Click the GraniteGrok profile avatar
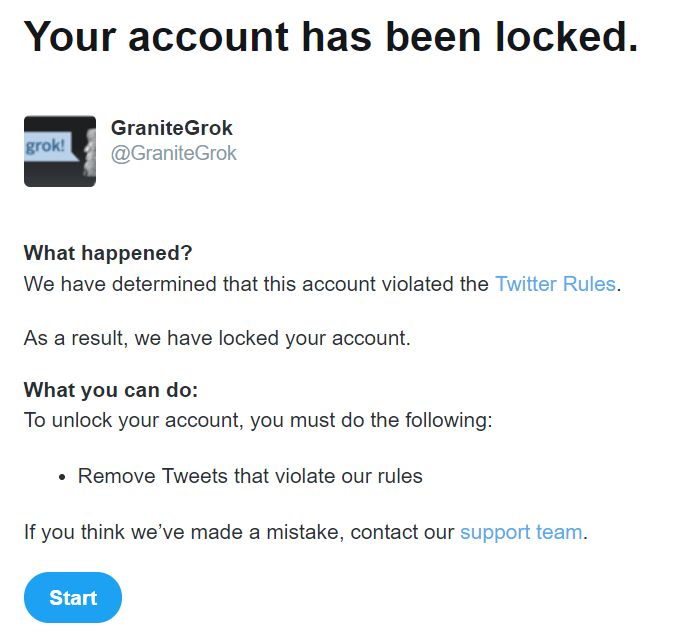This screenshot has width=674, height=632. [x=60, y=151]
